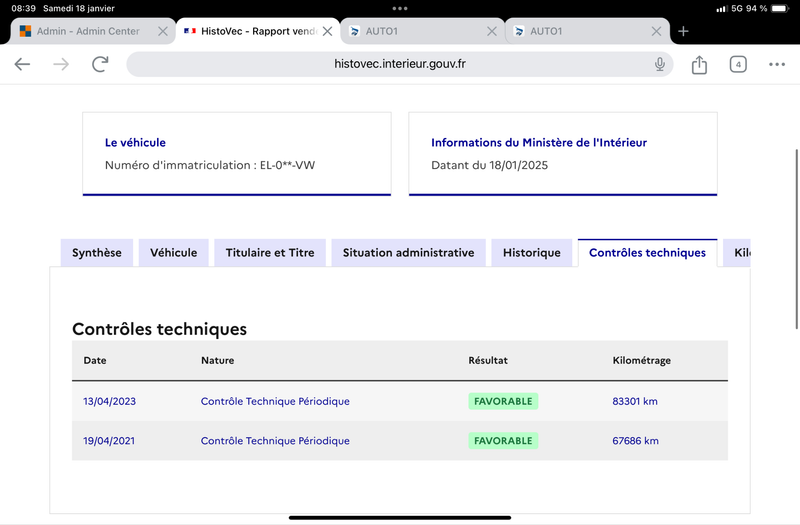
Task: Open the Véhicule tab
Action: point(173,253)
